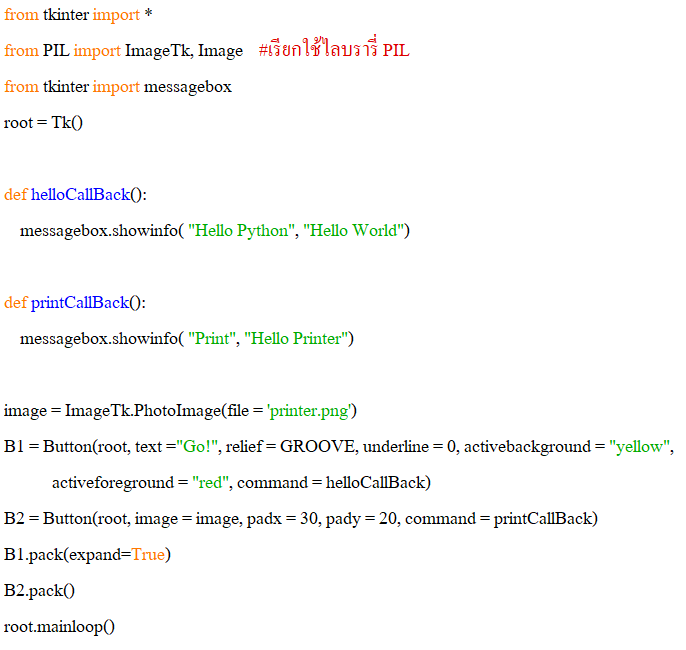Click the function name 'helloCallBack' in its def line

point(80,195)
